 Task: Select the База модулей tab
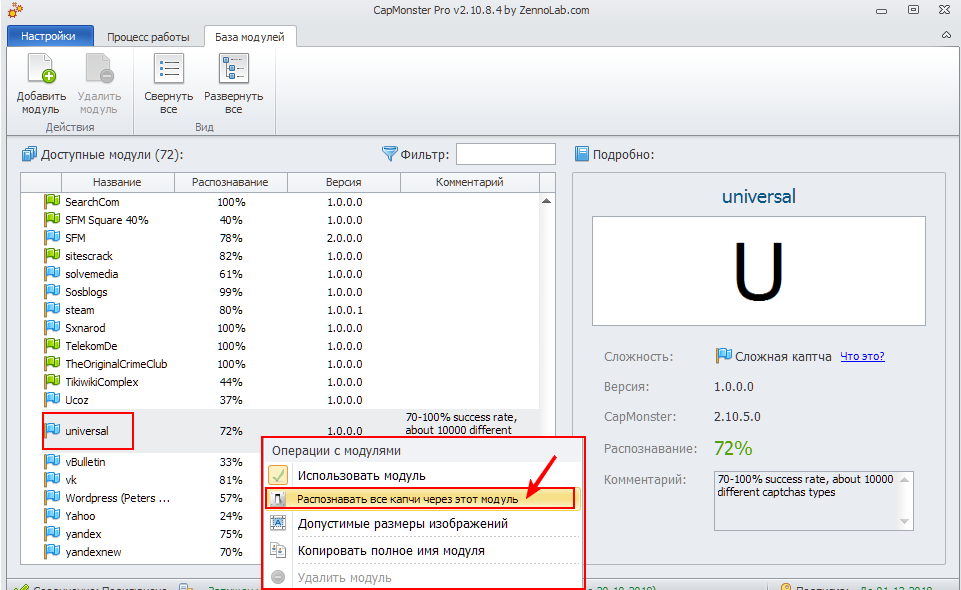point(249,37)
